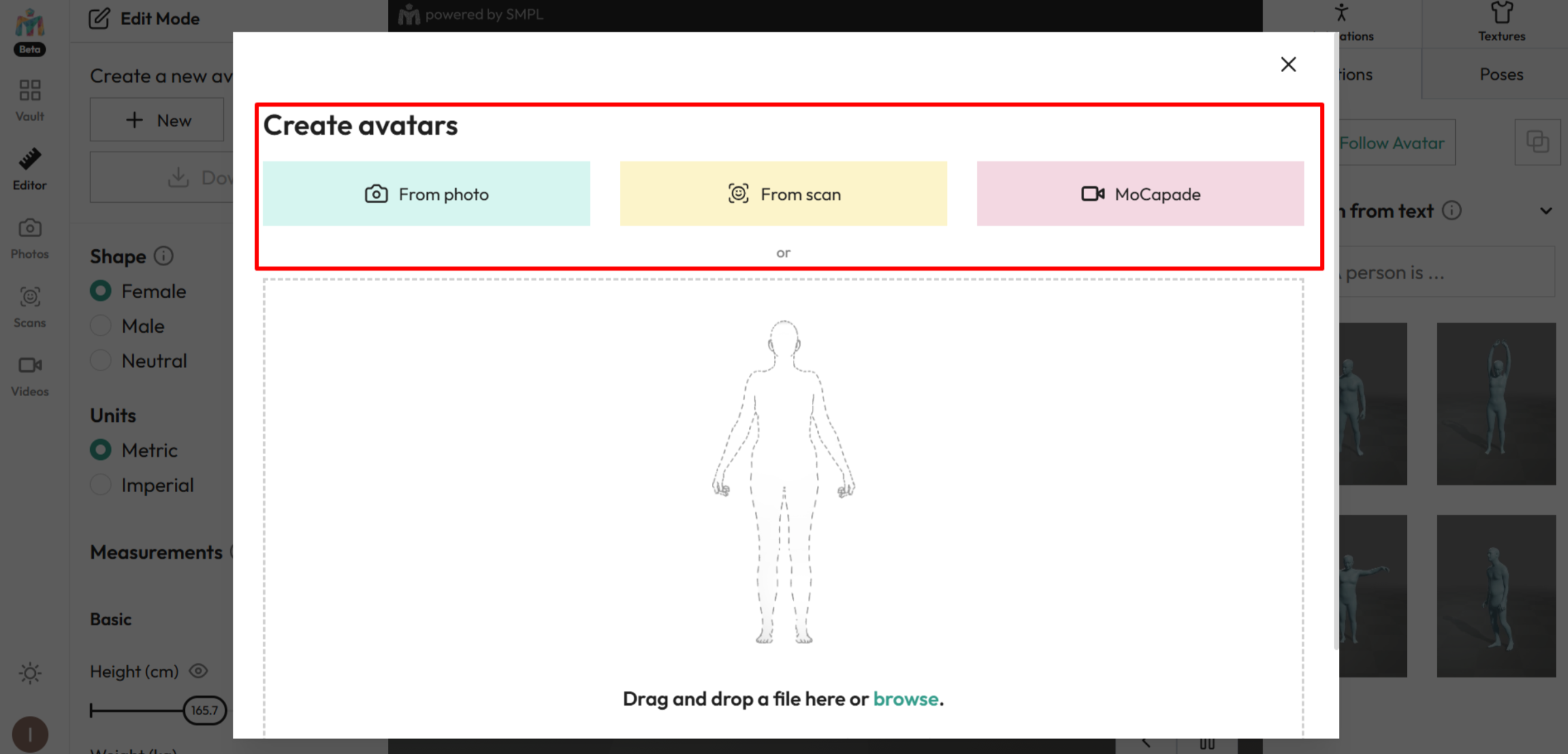
Task: Select the Male shape option
Action: tap(101, 326)
